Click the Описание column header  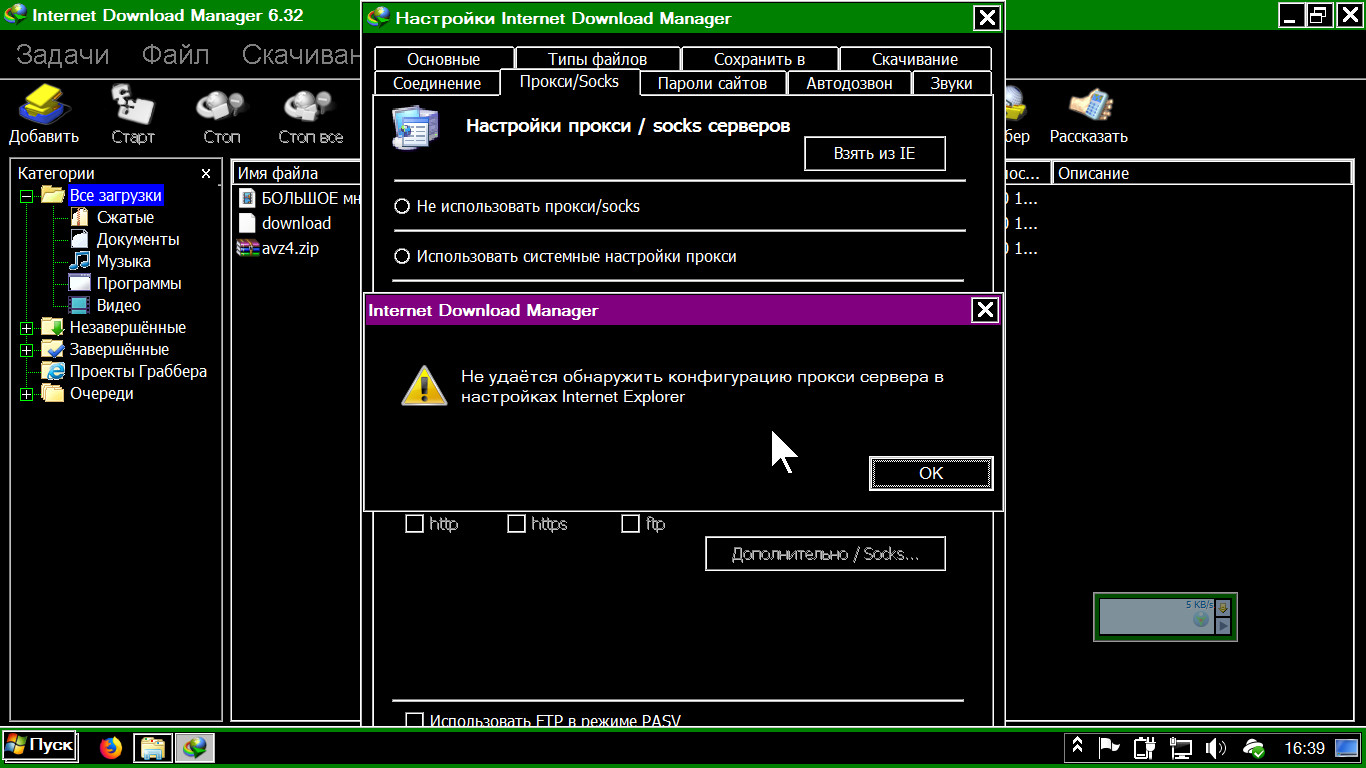1202,173
